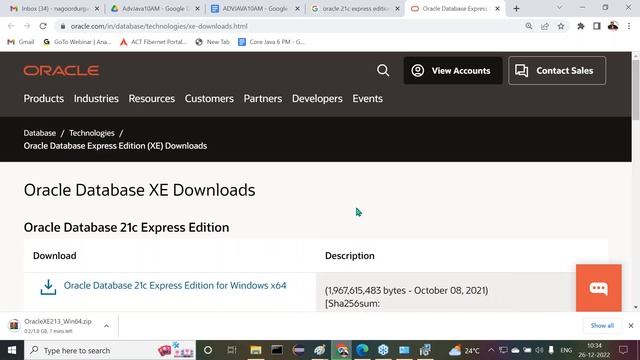Click the browser forward arrow

coord(27,26)
